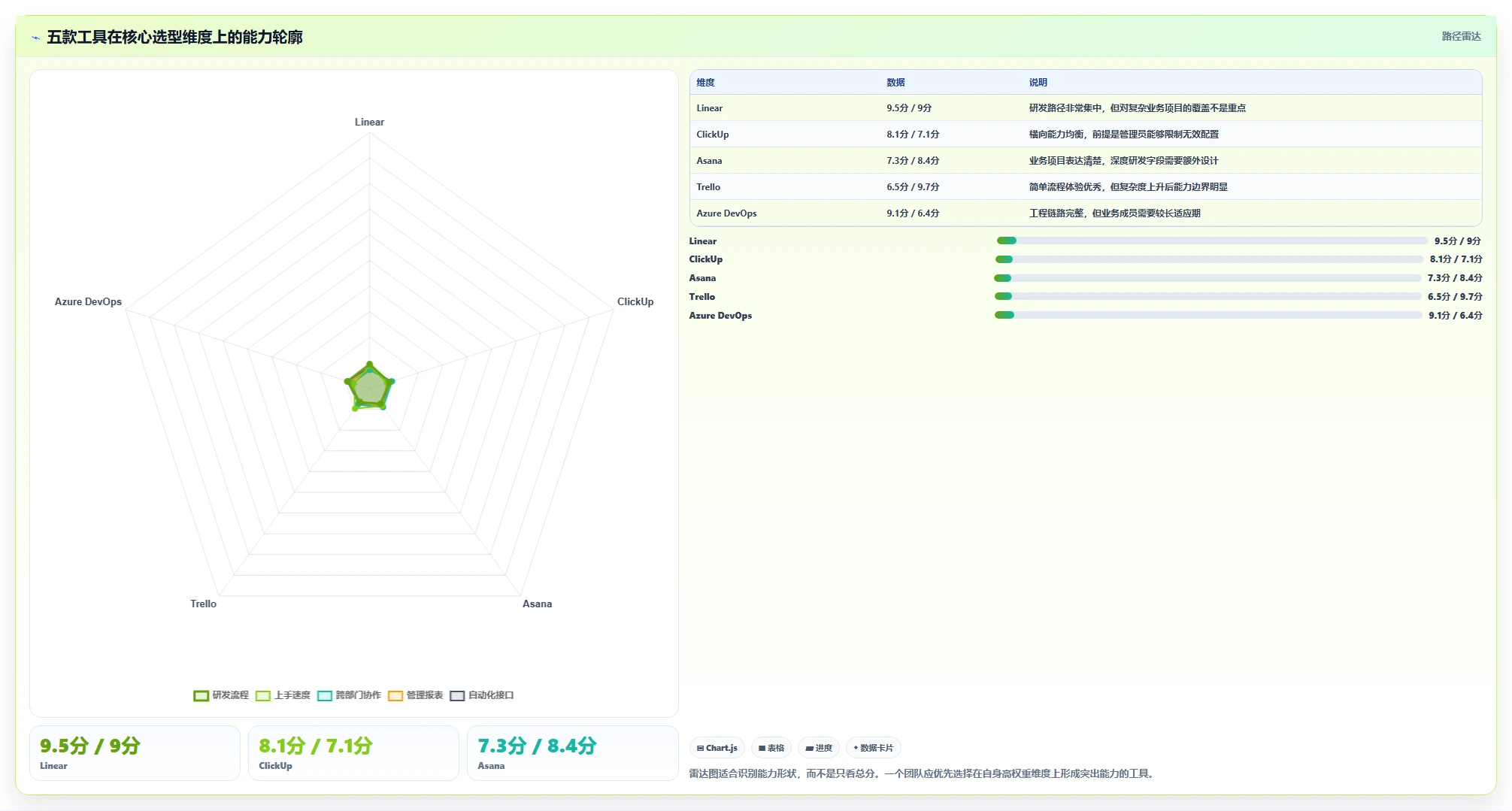Click the Azure DevOps name cell in table

coord(726,213)
